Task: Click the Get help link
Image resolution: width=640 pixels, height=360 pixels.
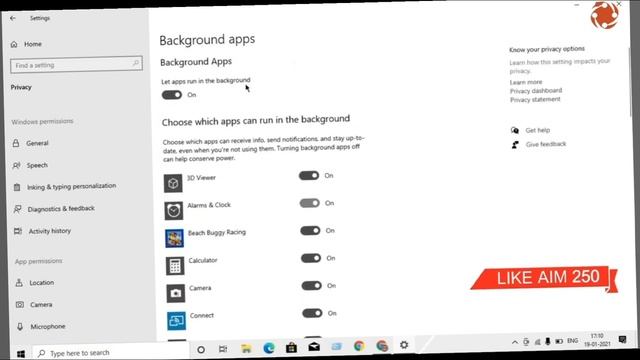Action: pos(537,130)
